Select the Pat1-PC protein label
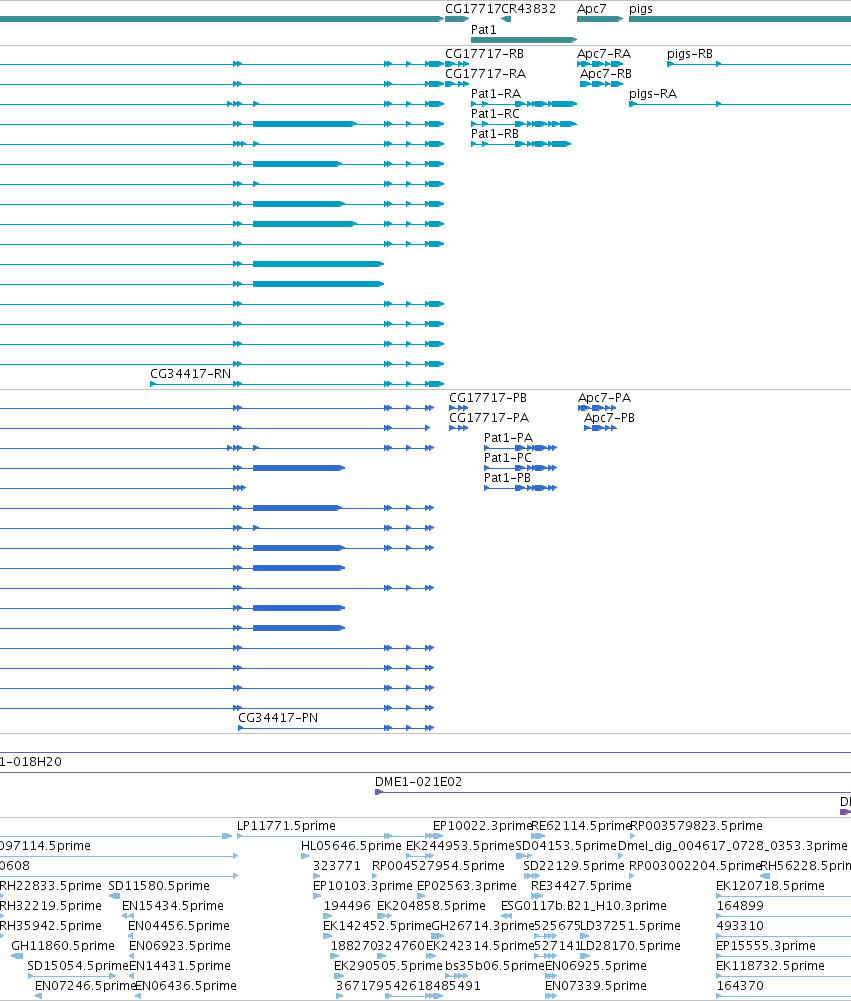The image size is (851, 1001). [508, 458]
